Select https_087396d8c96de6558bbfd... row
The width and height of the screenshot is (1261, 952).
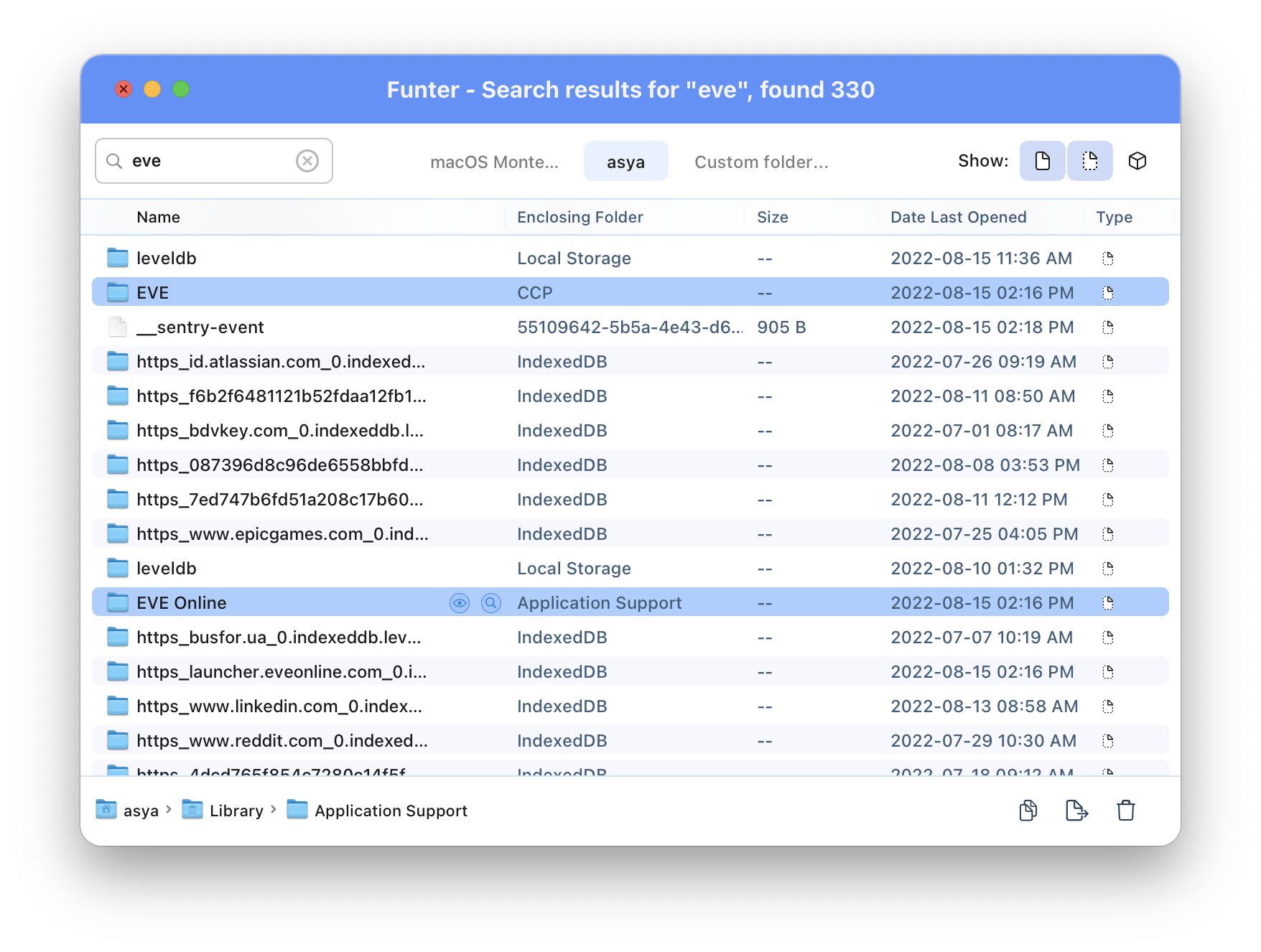630,465
